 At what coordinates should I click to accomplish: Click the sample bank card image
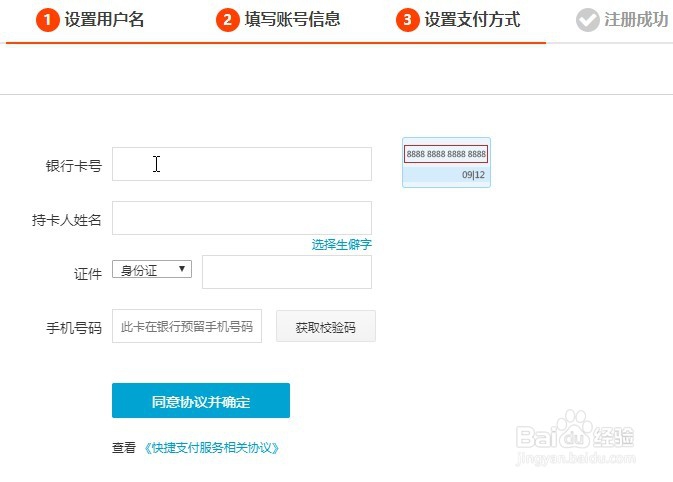[x=446, y=163]
